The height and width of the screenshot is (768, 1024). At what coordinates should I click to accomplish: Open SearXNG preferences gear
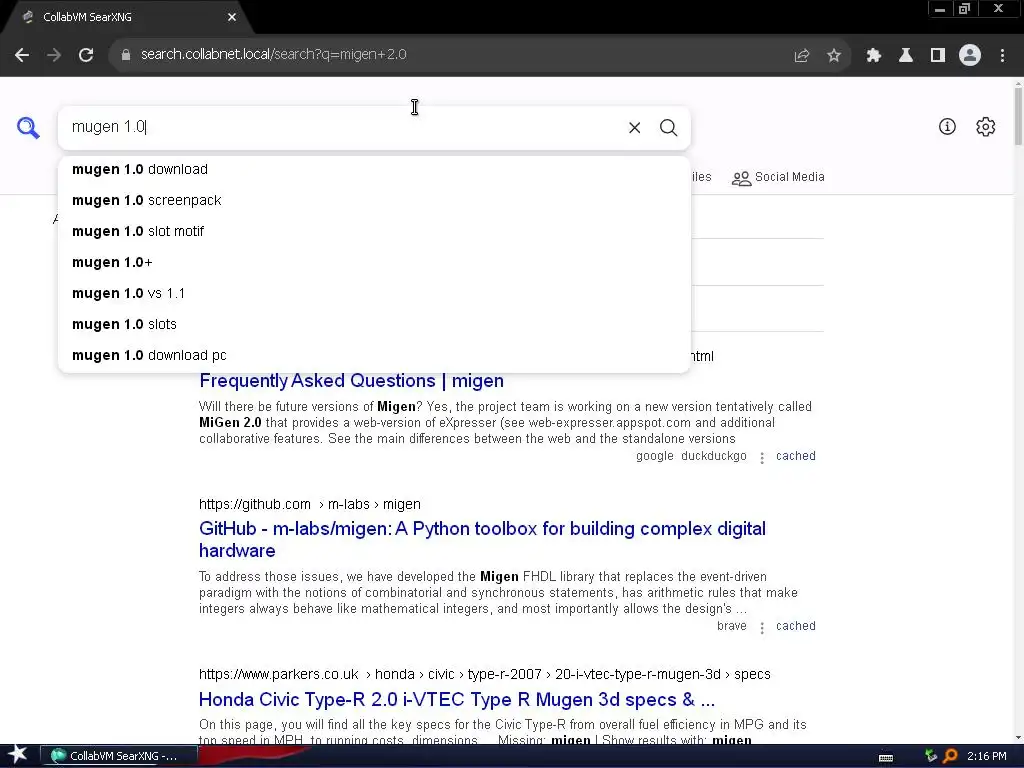[985, 127]
